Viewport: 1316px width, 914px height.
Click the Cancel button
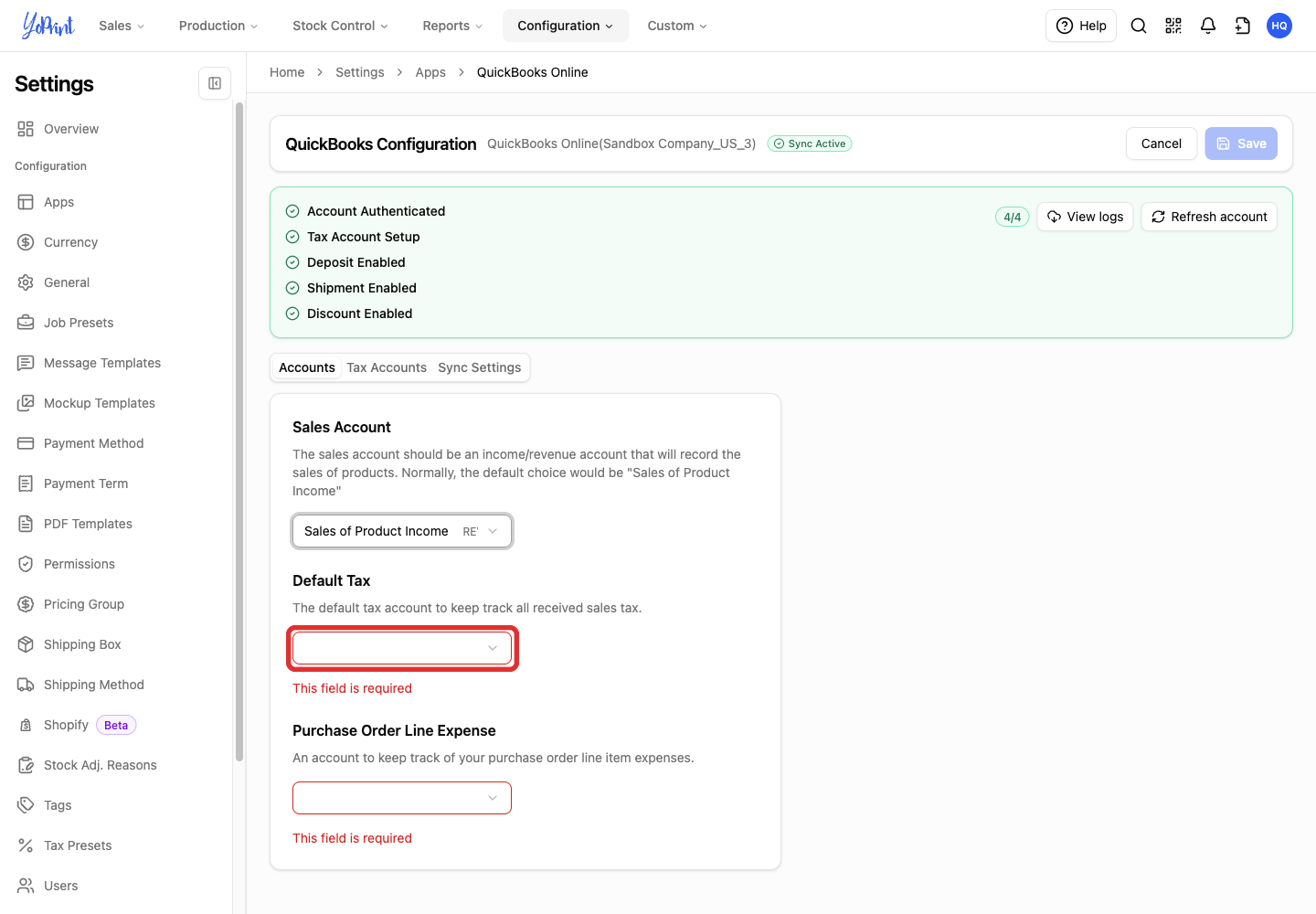[1162, 143]
